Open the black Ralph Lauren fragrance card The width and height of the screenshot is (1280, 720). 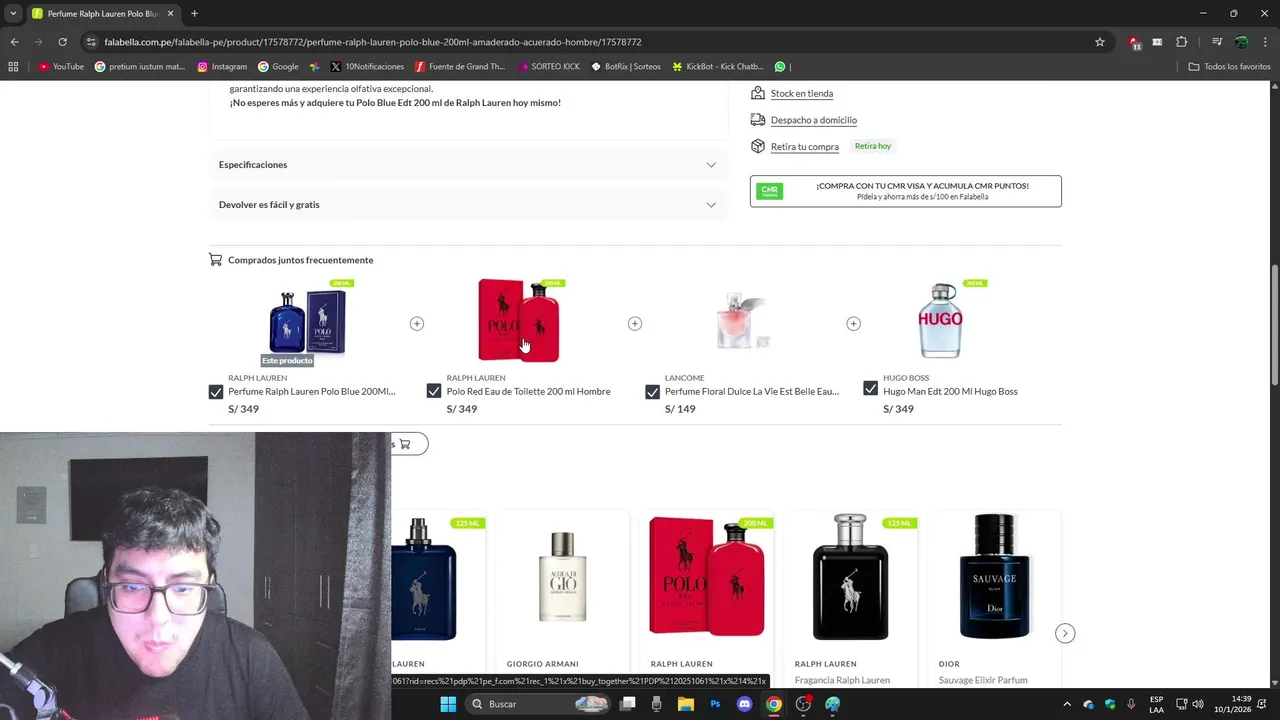[851, 598]
